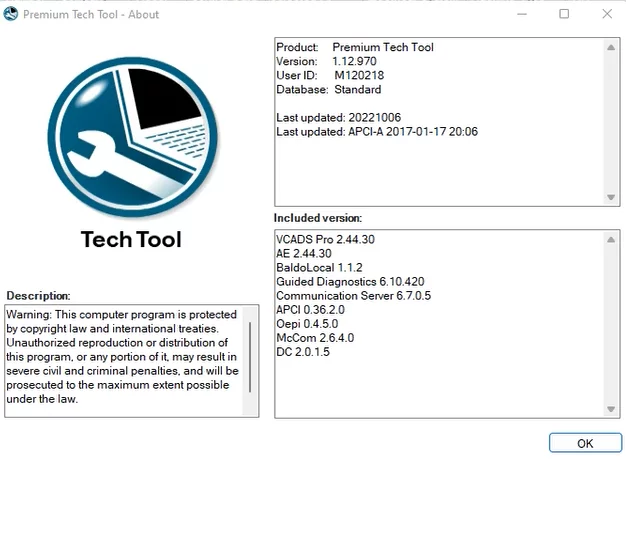Image resolution: width=626 pixels, height=551 pixels.
Task: Click the User ID M120218 line
Action: pos(330,75)
